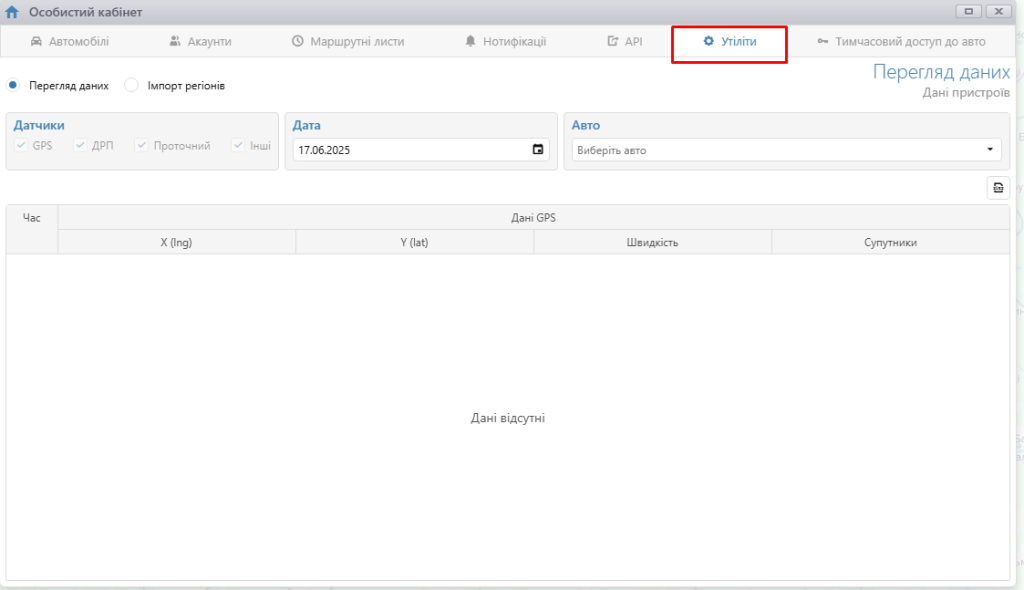Switch to the Акаунти tab
Screen dimensions: 1024x590
click(x=200, y=41)
